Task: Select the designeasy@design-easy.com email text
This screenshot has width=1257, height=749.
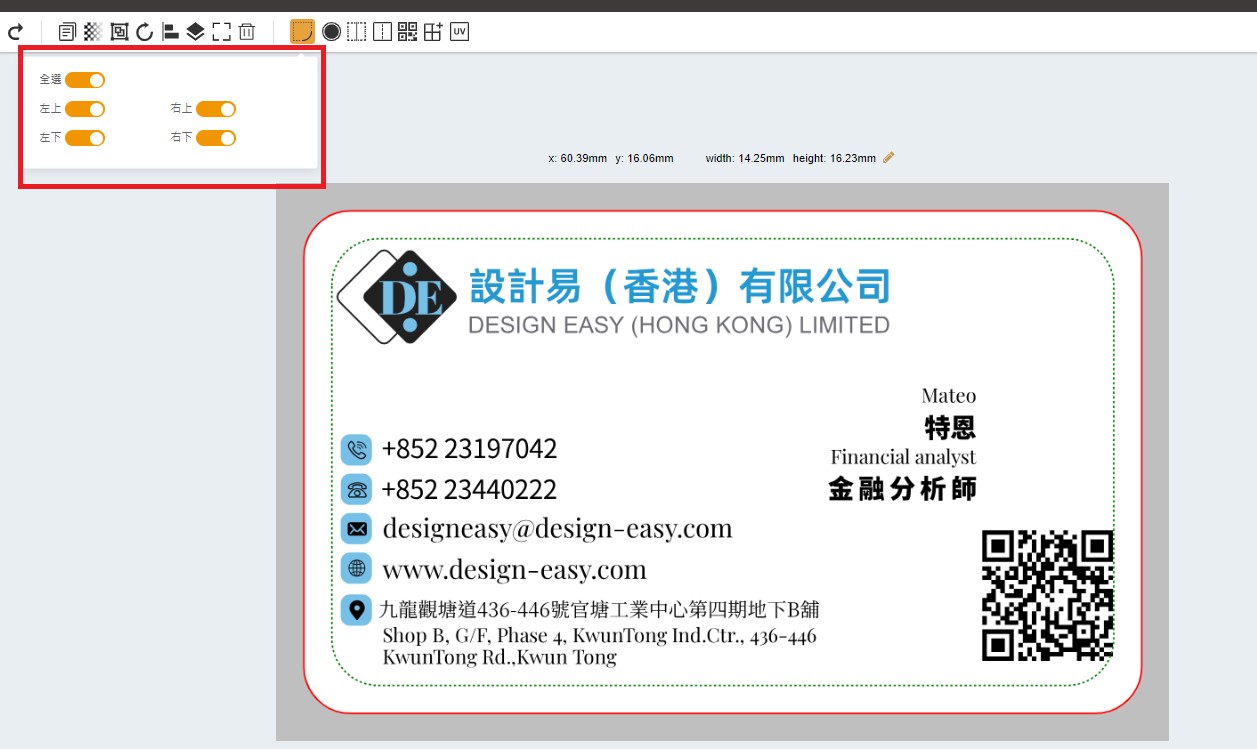Action: point(557,528)
